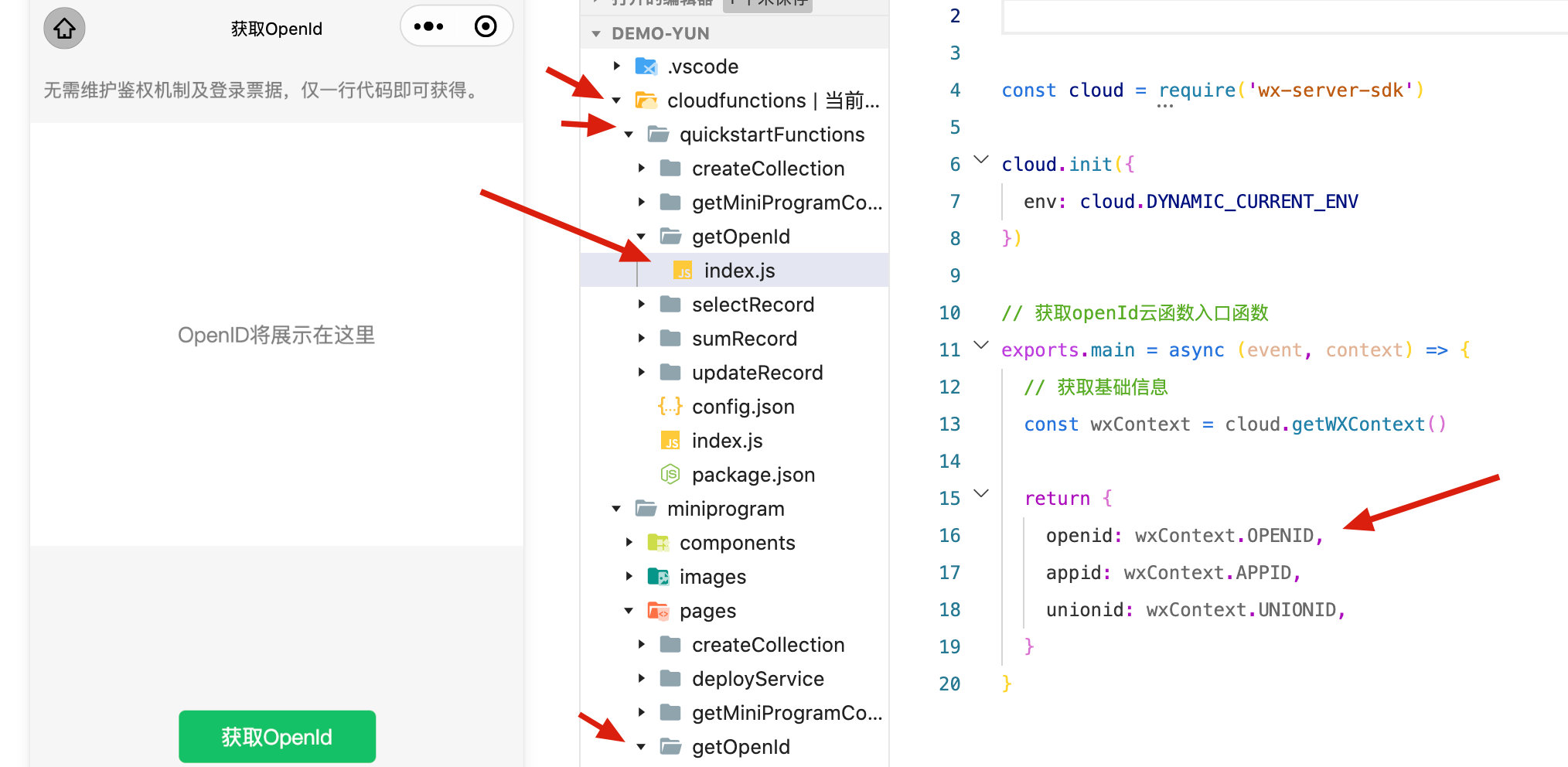Expand the first getMiniProgramCo... folder arrow
The image size is (1568, 767).
(x=641, y=203)
